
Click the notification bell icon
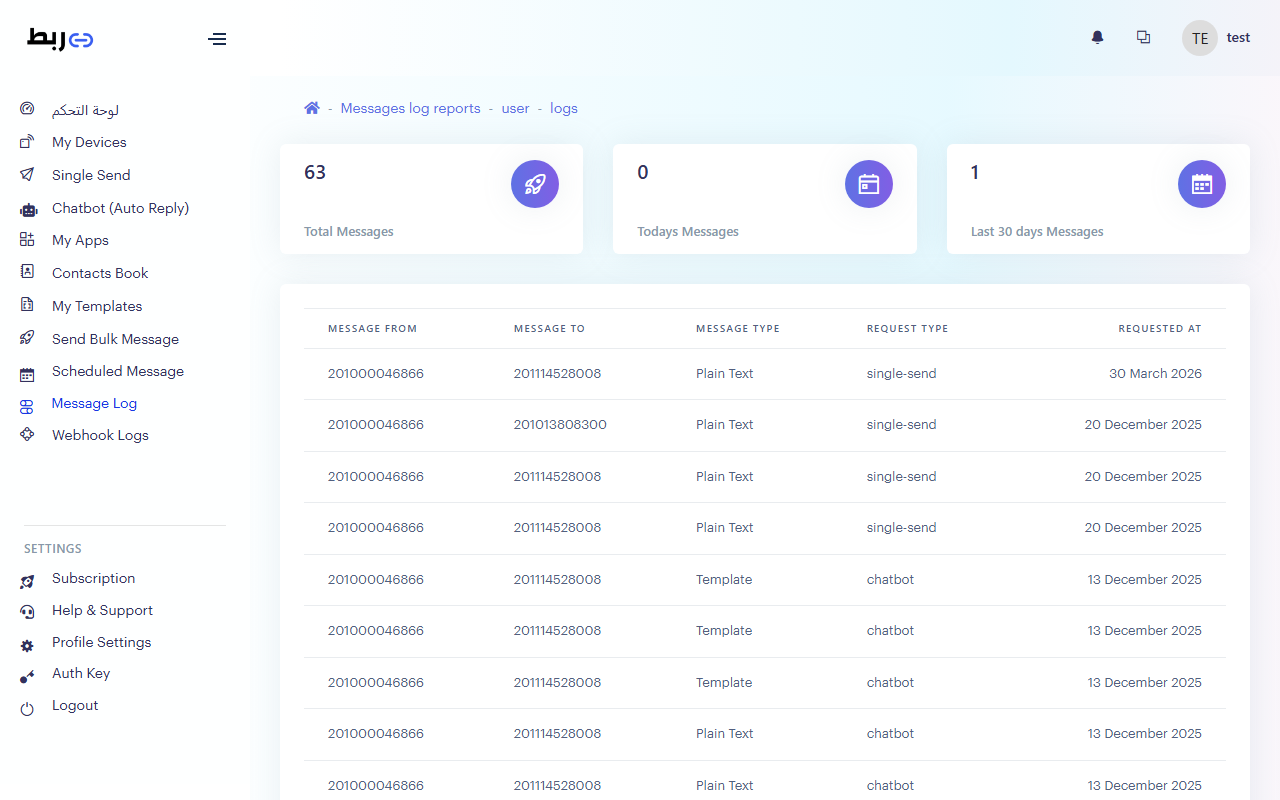(x=1097, y=38)
